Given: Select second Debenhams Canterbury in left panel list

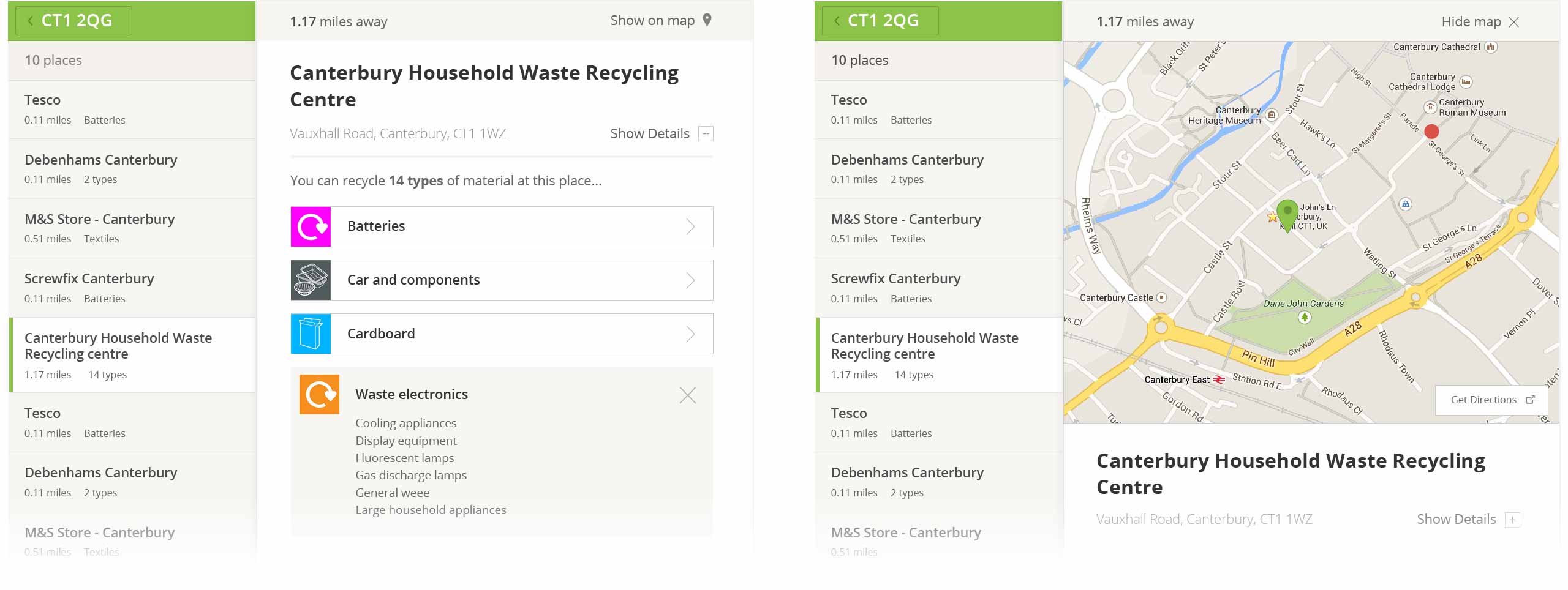Looking at the screenshot, I should pyautogui.click(x=132, y=482).
